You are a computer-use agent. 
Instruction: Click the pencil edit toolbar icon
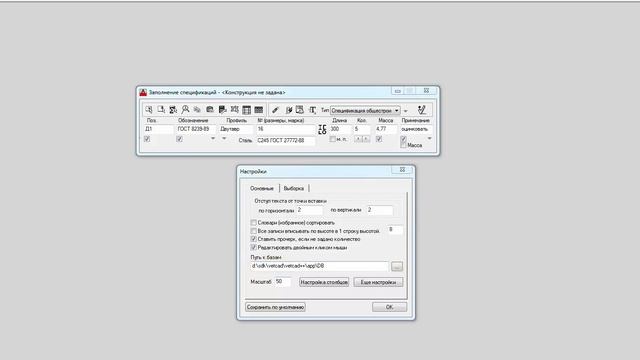point(276,110)
